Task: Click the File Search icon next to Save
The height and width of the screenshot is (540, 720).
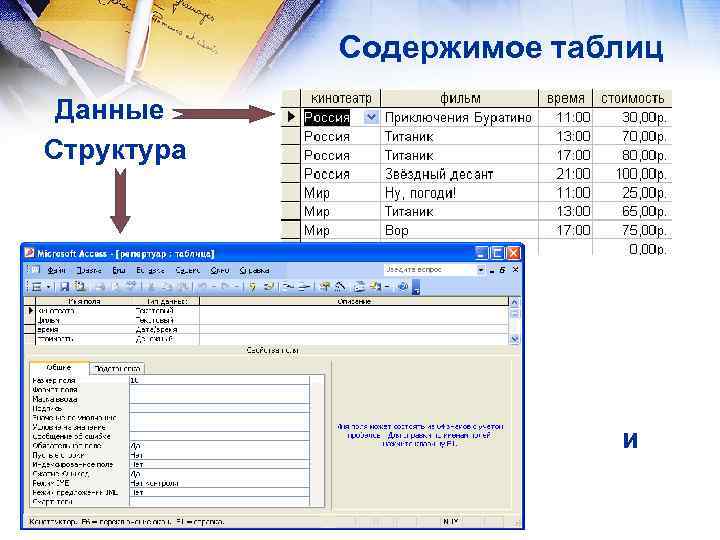Action: (x=80, y=287)
